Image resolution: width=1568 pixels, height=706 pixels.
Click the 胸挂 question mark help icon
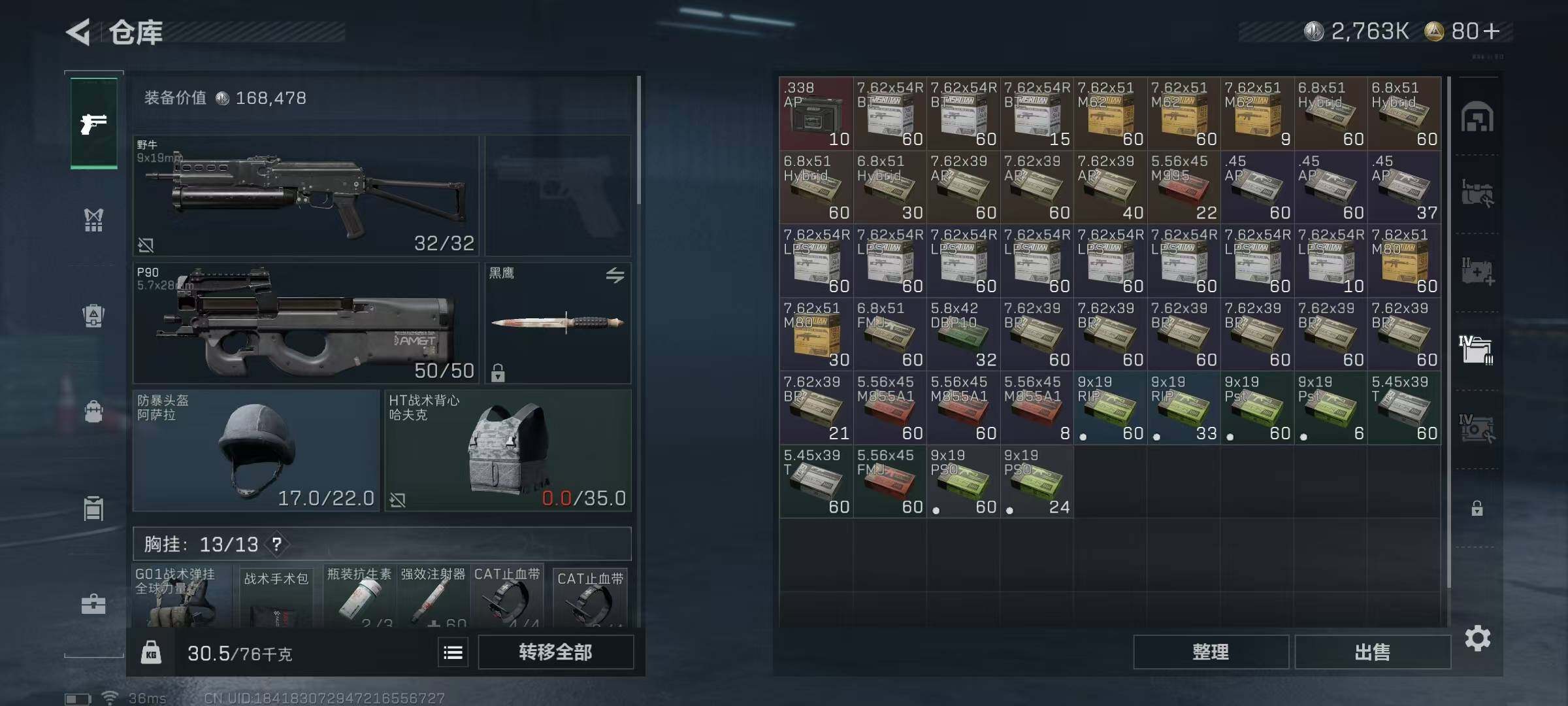277,544
